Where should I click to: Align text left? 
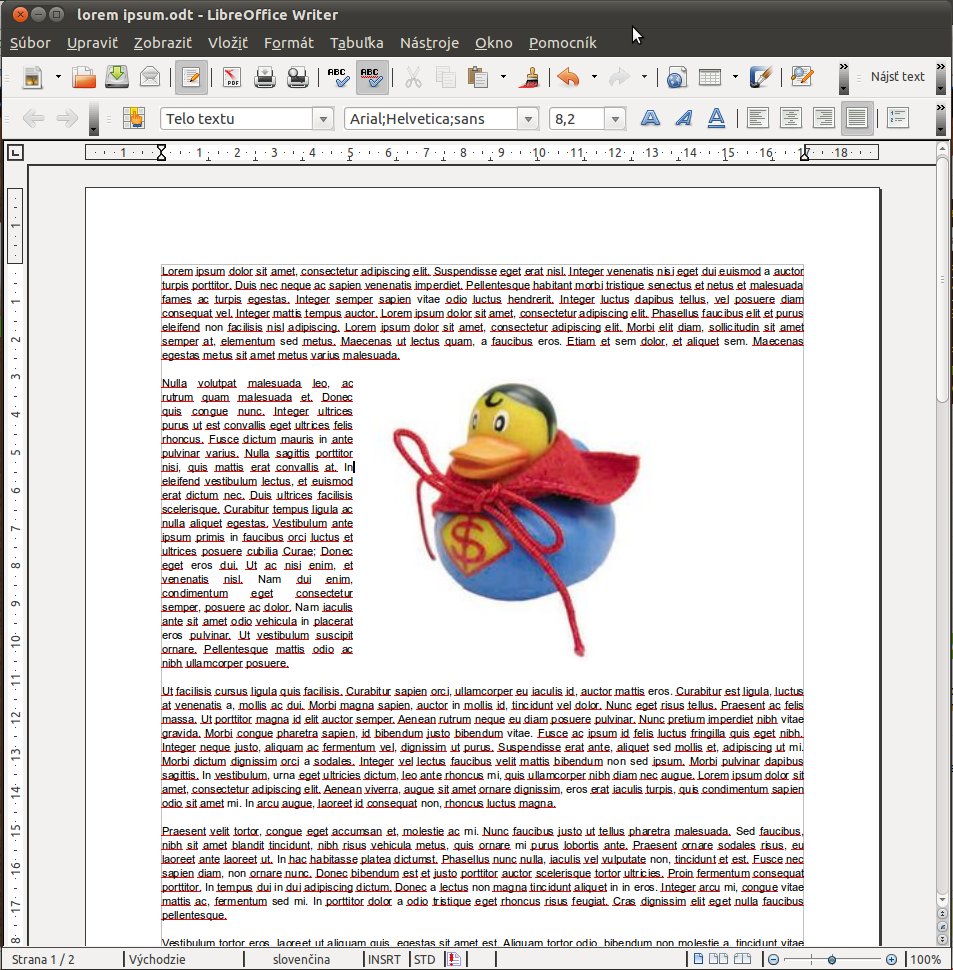tap(758, 118)
